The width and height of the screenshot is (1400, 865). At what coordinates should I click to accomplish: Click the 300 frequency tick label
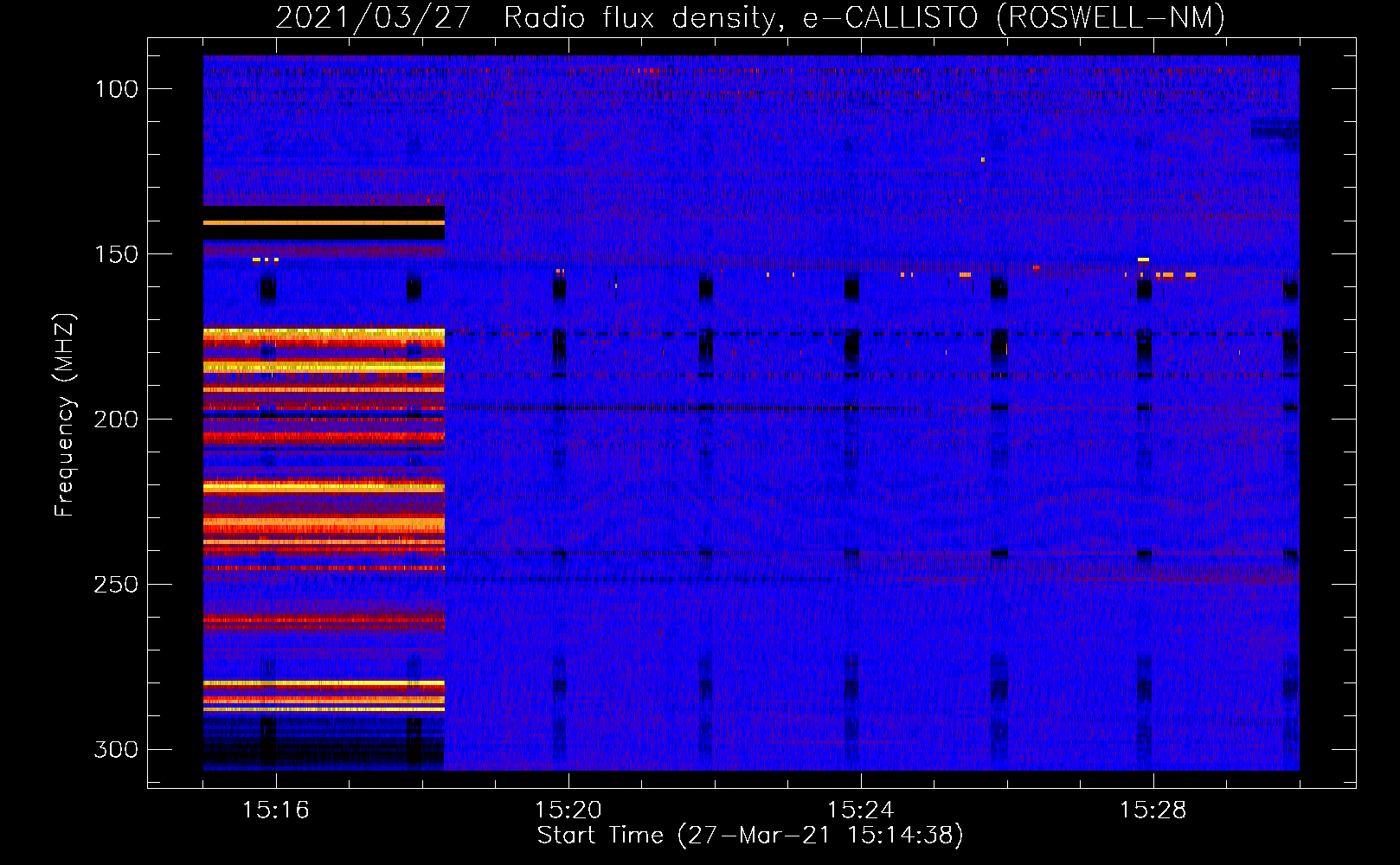click(x=116, y=749)
